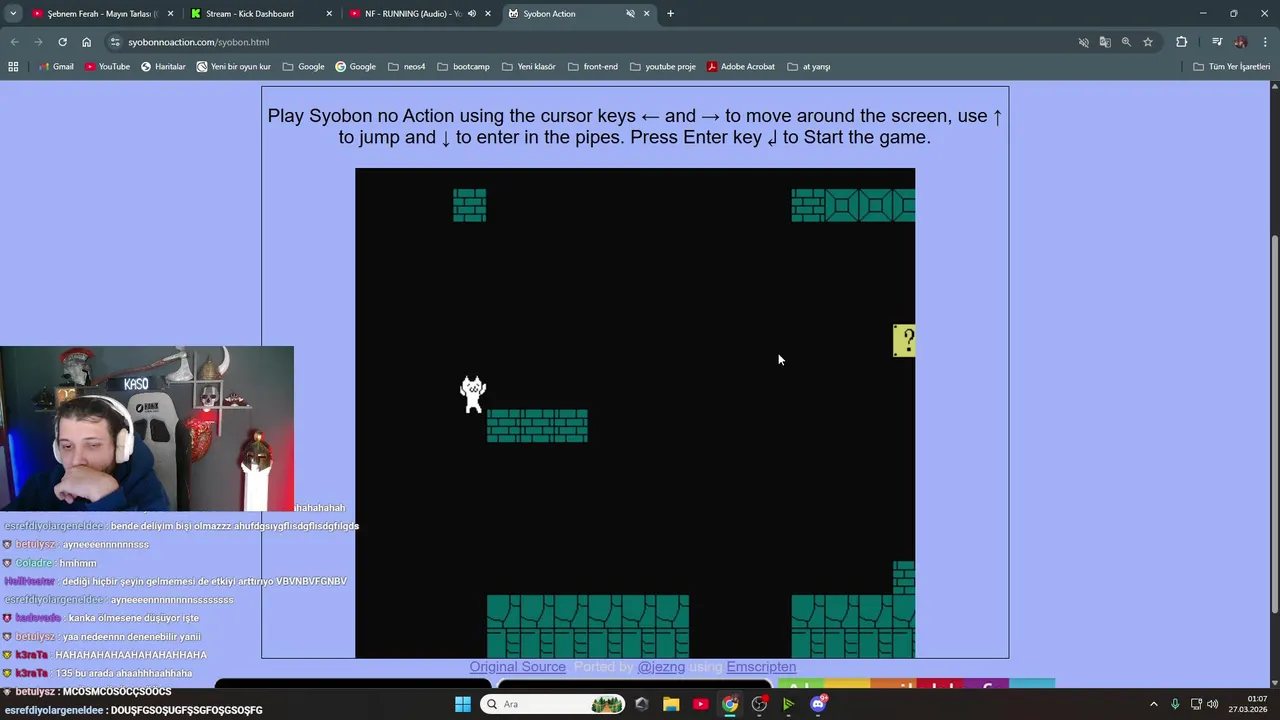Open the zoom magnifier icon in address bar
Screen dimensions: 1280x720
(x=1126, y=42)
